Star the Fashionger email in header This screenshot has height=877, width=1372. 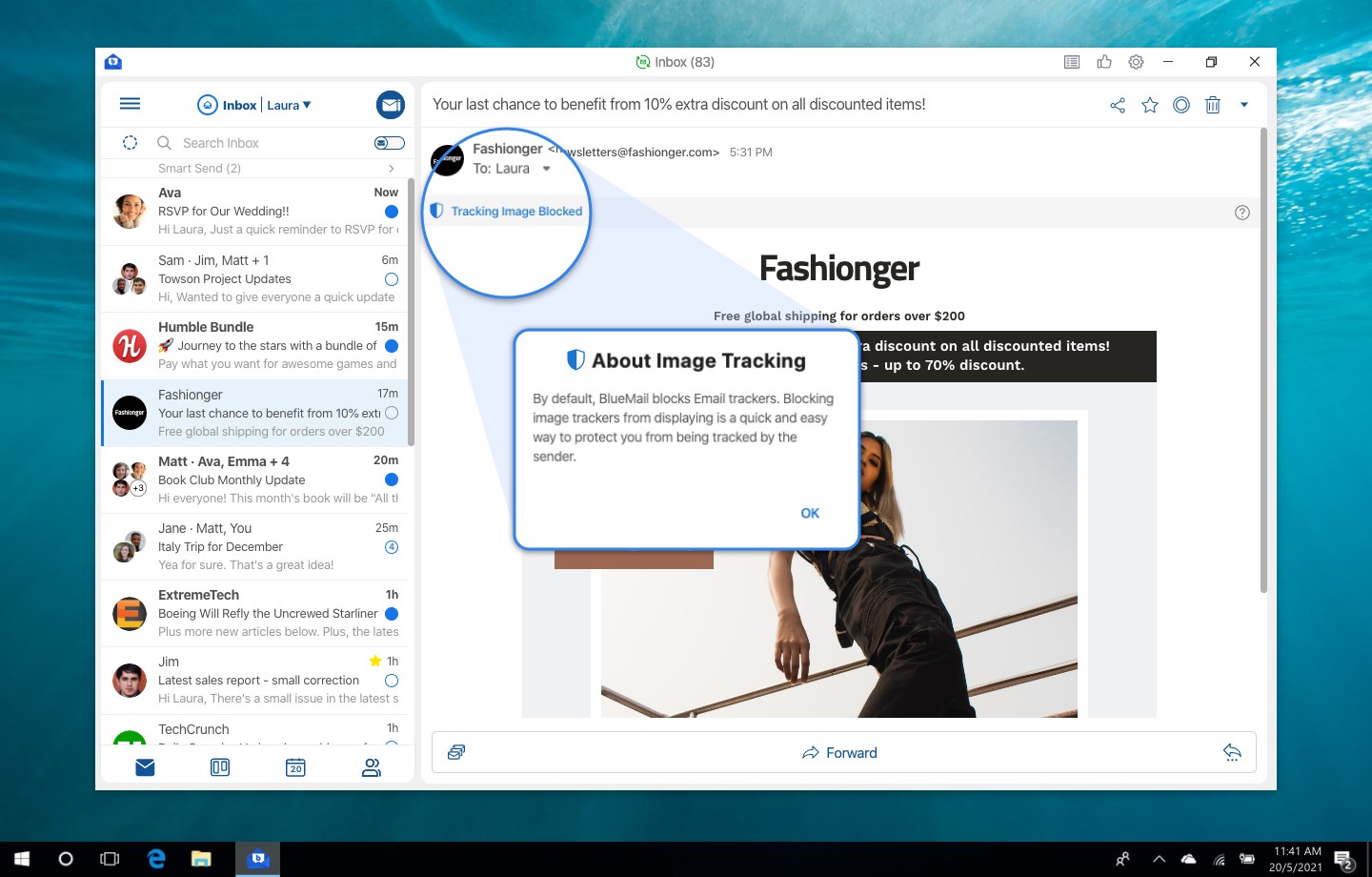coord(1150,105)
